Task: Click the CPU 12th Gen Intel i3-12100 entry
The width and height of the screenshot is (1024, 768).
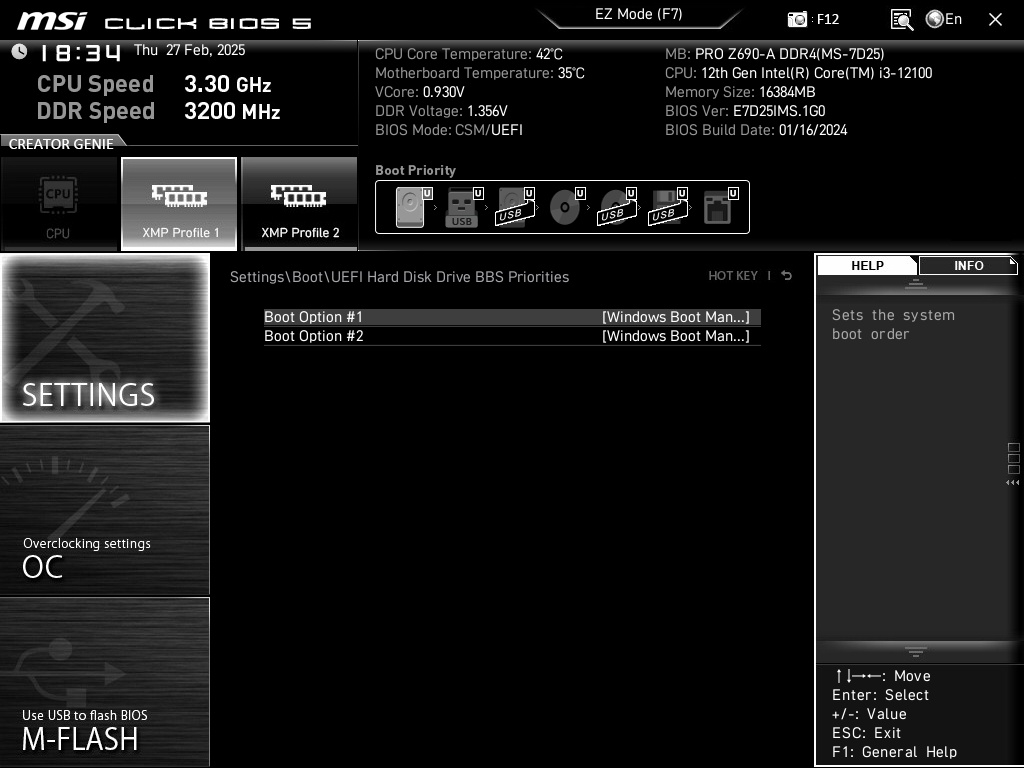Action: coord(799,73)
